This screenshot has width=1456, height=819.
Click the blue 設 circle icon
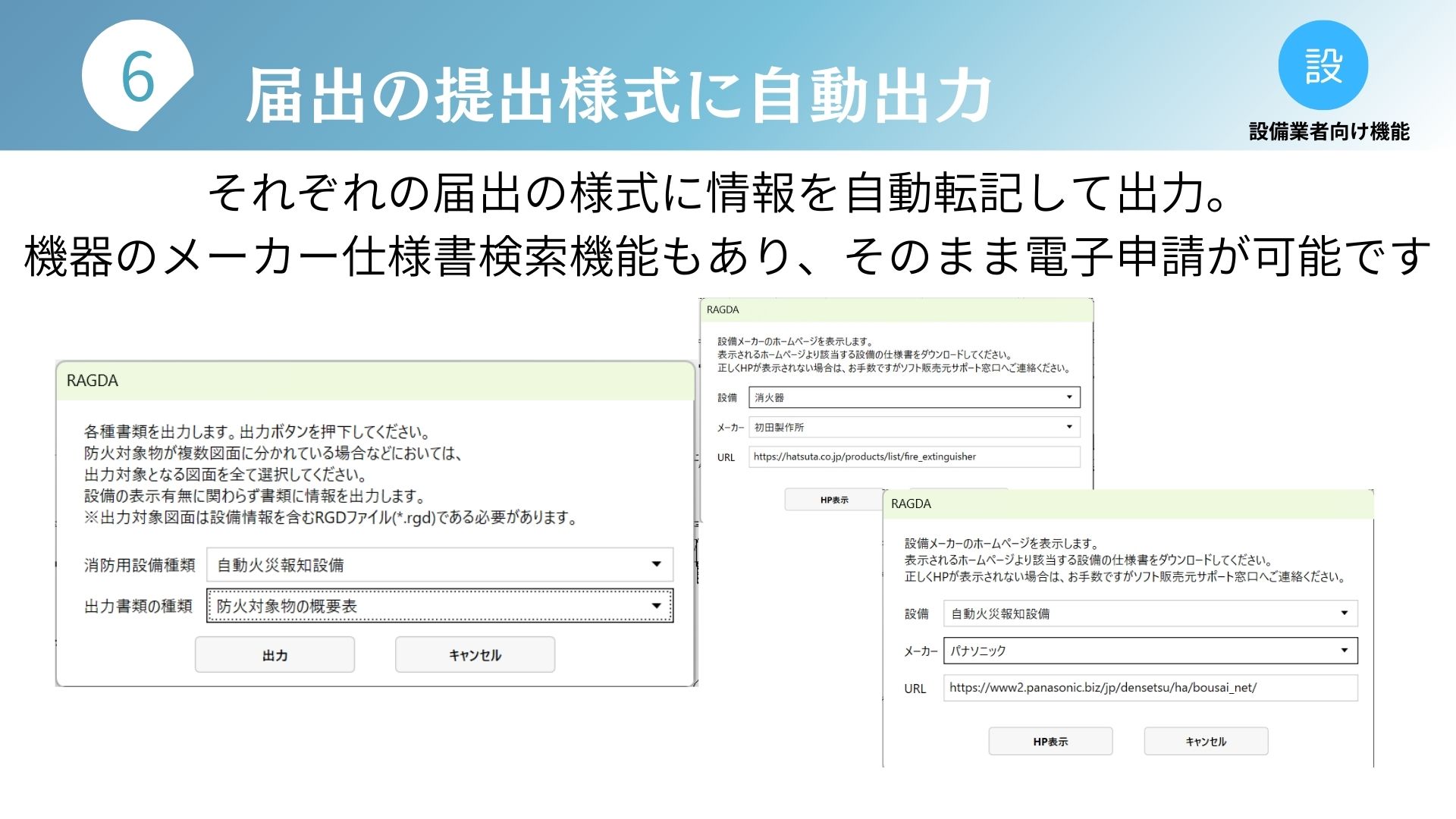pyautogui.click(x=1323, y=65)
